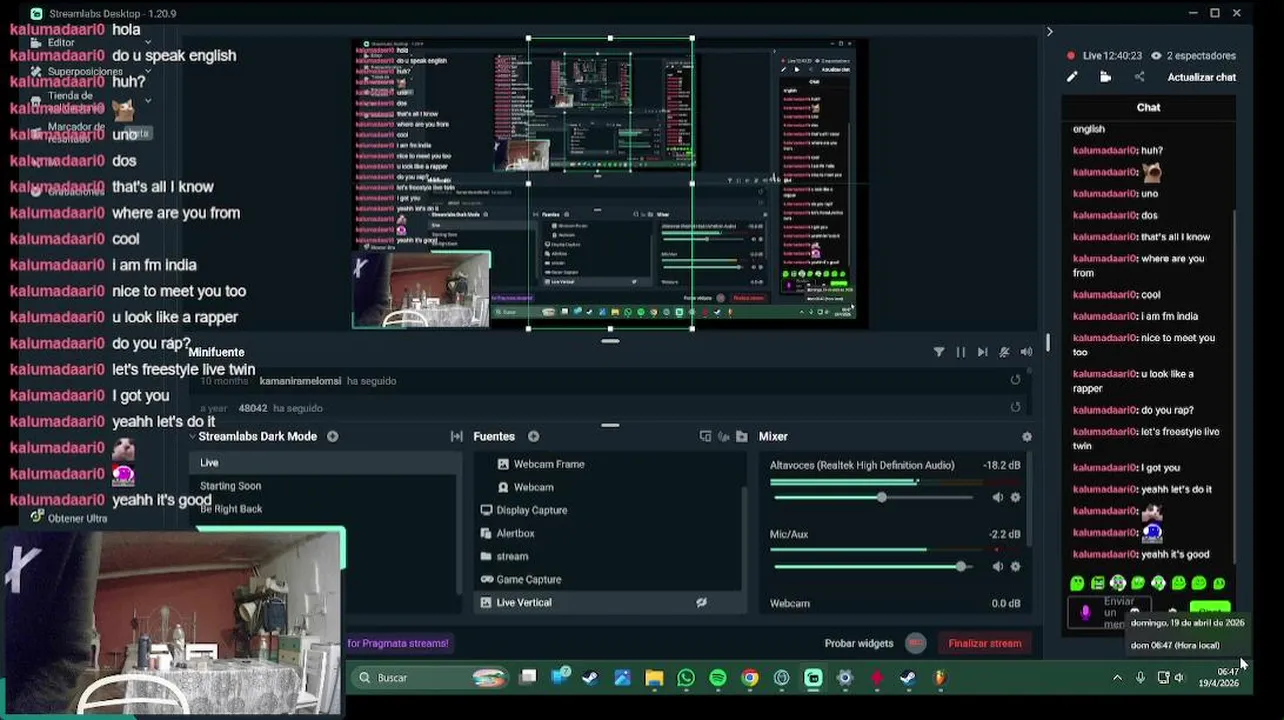This screenshot has width=1284, height=720.
Task: Pause the Minifuente event queue
Action: 960,352
